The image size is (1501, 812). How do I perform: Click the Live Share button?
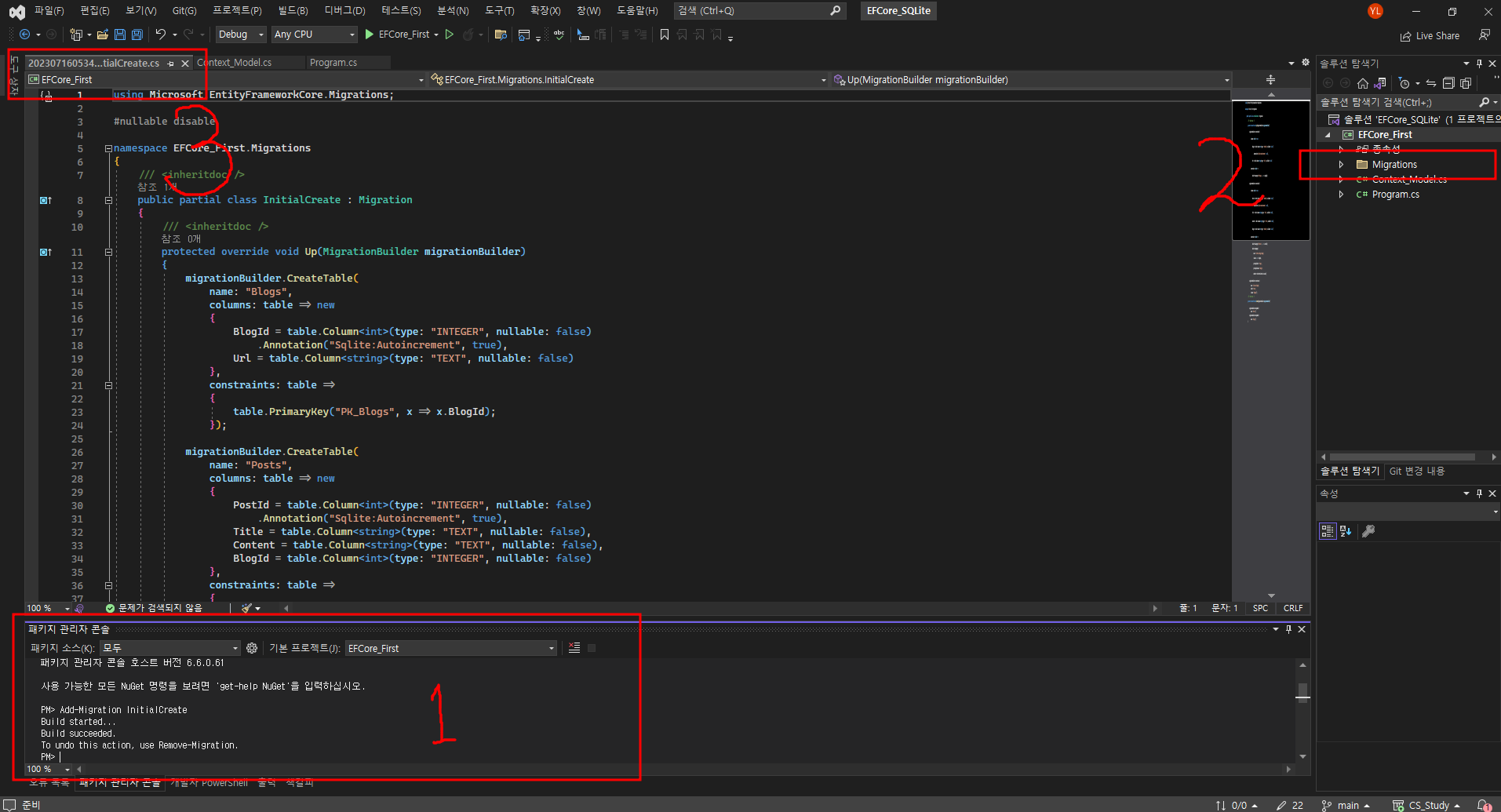[1430, 36]
